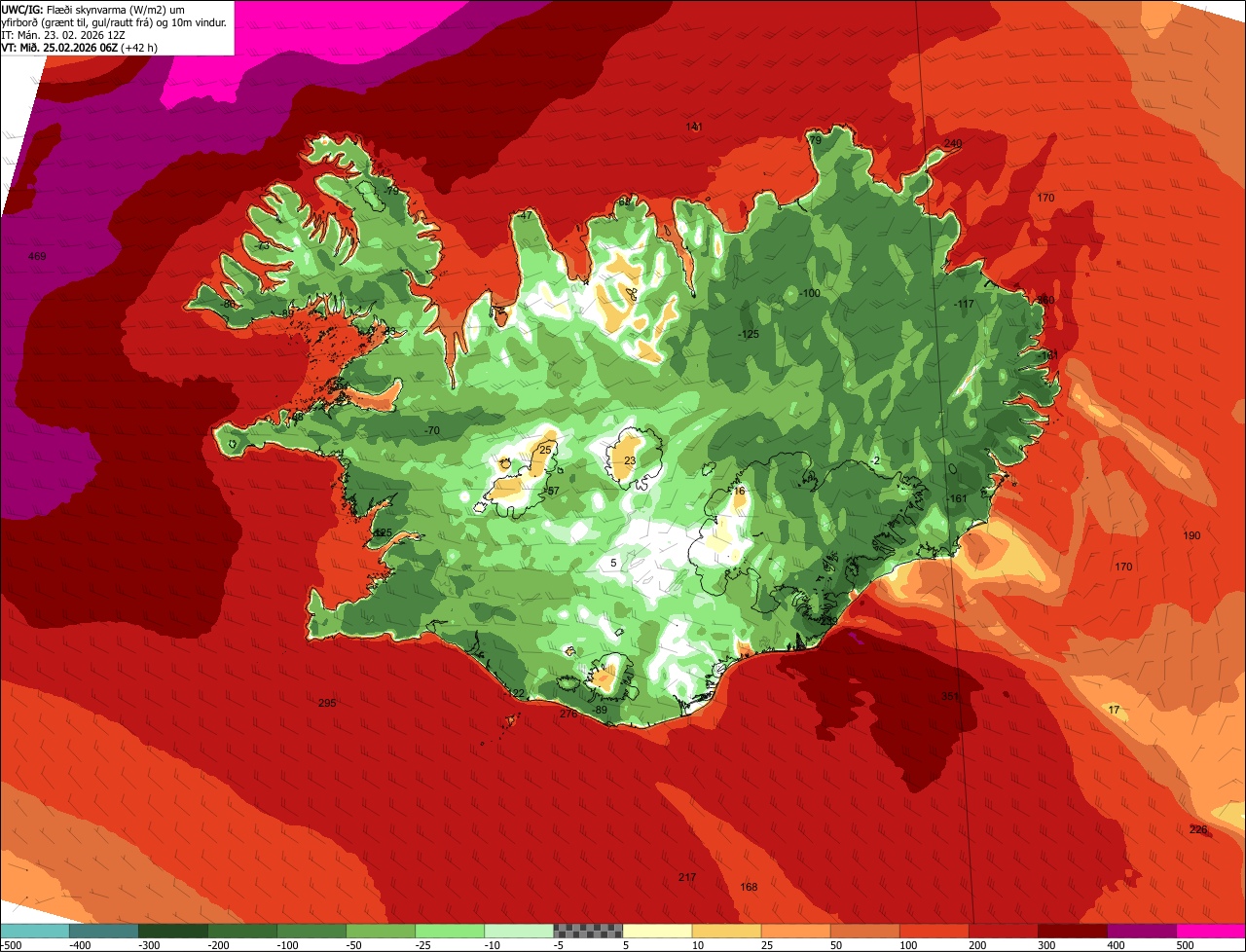Click the '-300' label in the legend

click(148, 945)
